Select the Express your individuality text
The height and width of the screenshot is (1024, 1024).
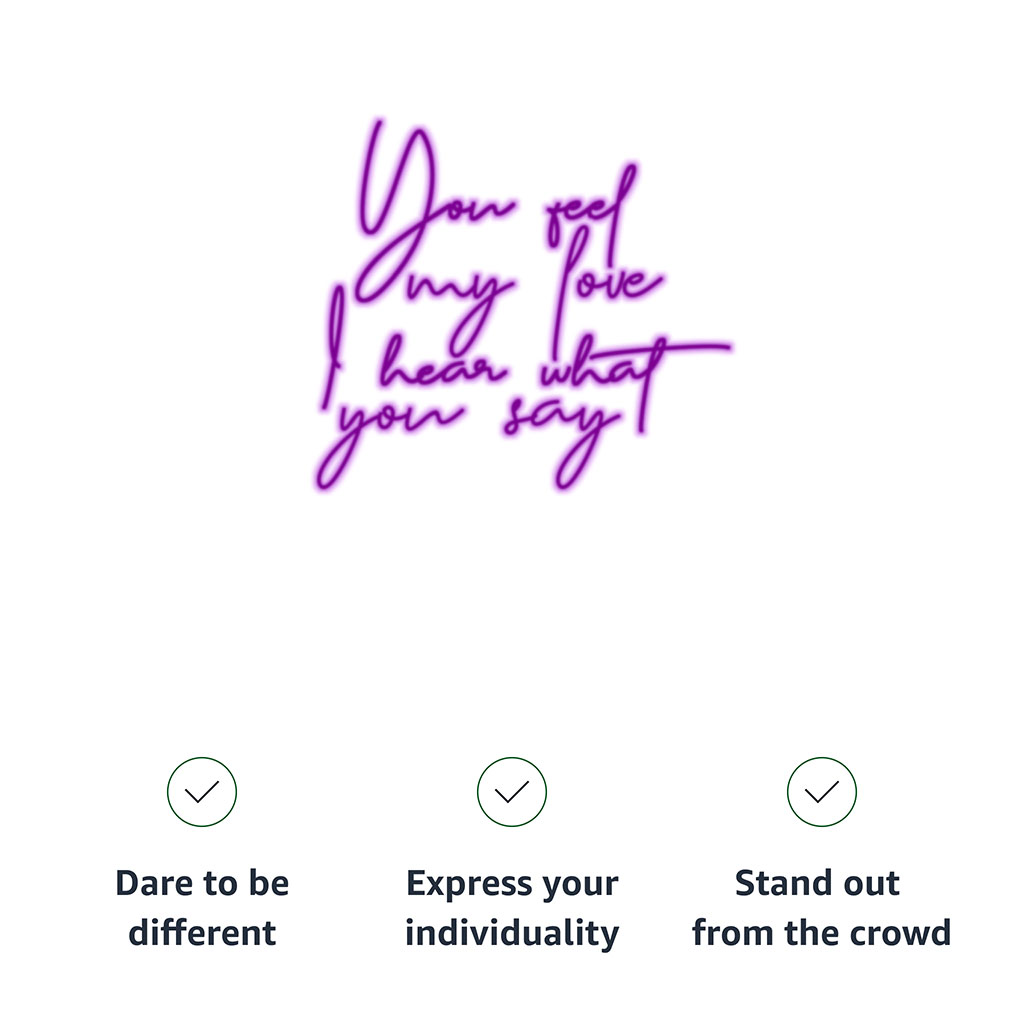[511, 908]
